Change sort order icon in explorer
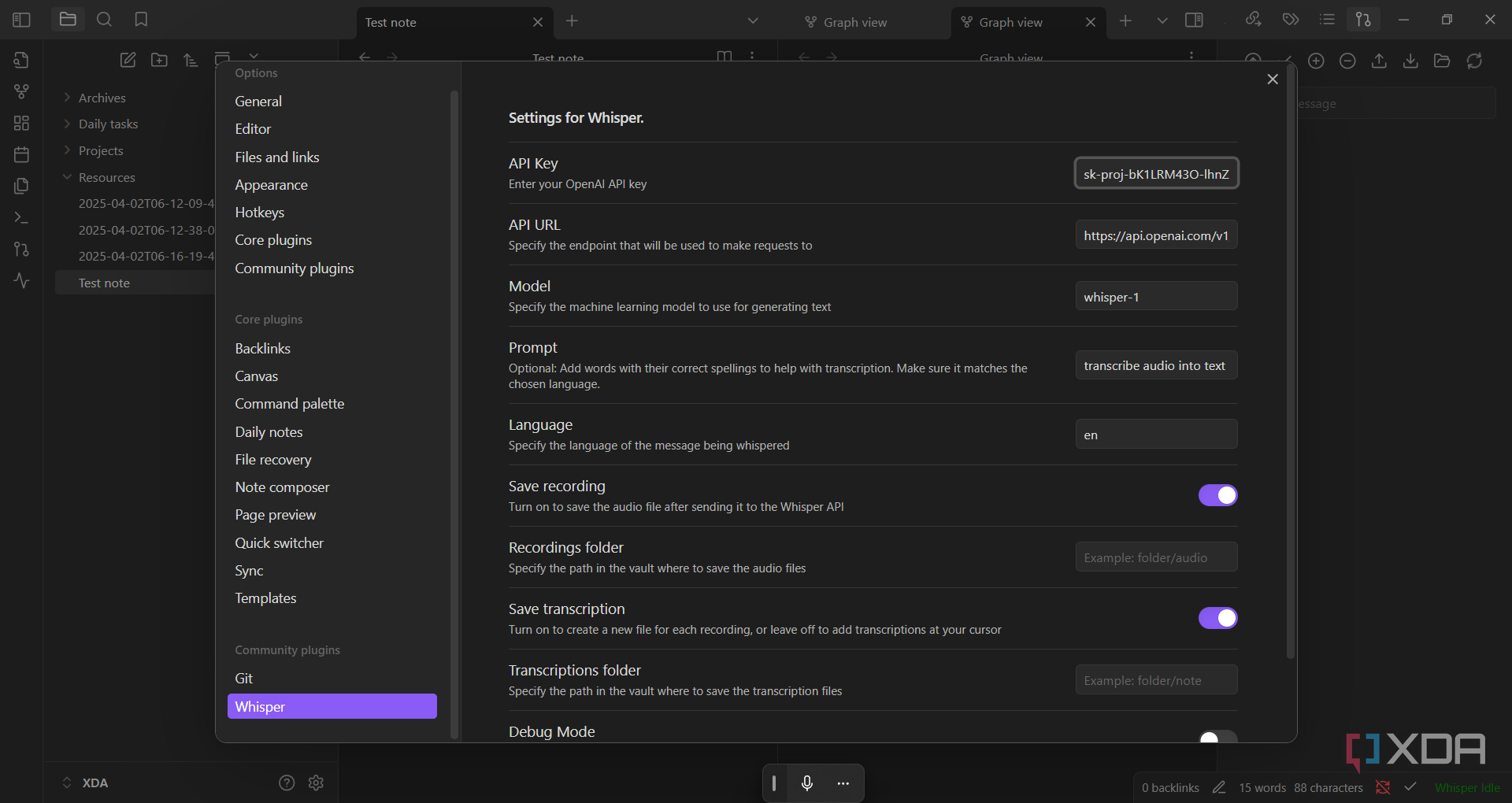Image resolution: width=1512 pixels, height=803 pixels. [191, 60]
